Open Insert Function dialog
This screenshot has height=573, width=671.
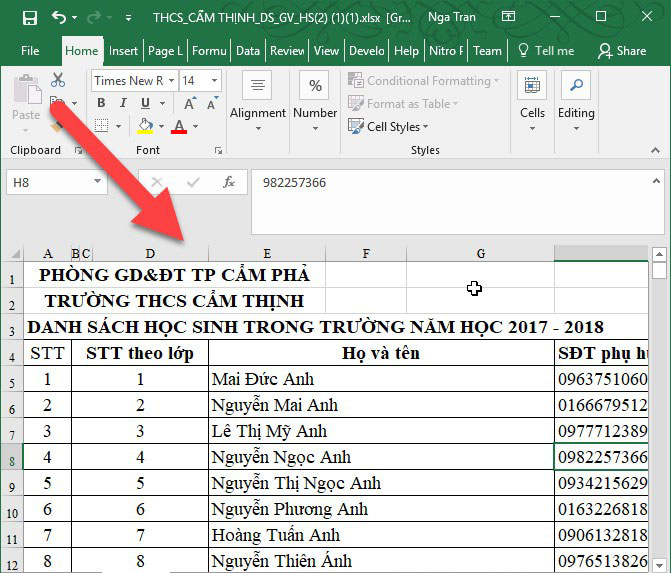[229, 182]
